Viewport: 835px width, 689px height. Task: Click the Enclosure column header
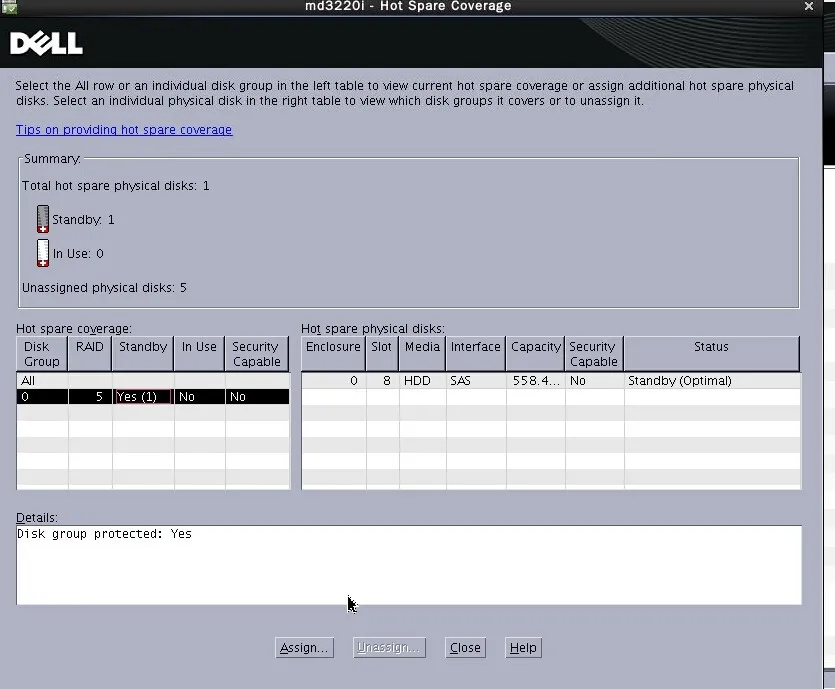pos(333,354)
